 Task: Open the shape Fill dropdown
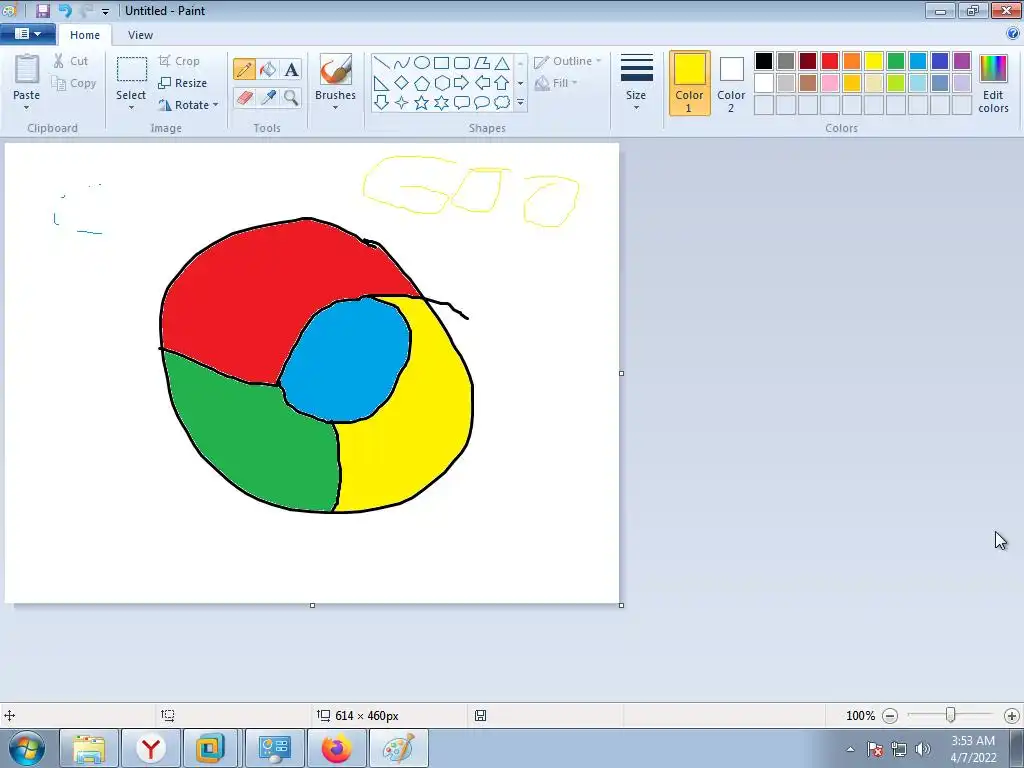(556, 83)
